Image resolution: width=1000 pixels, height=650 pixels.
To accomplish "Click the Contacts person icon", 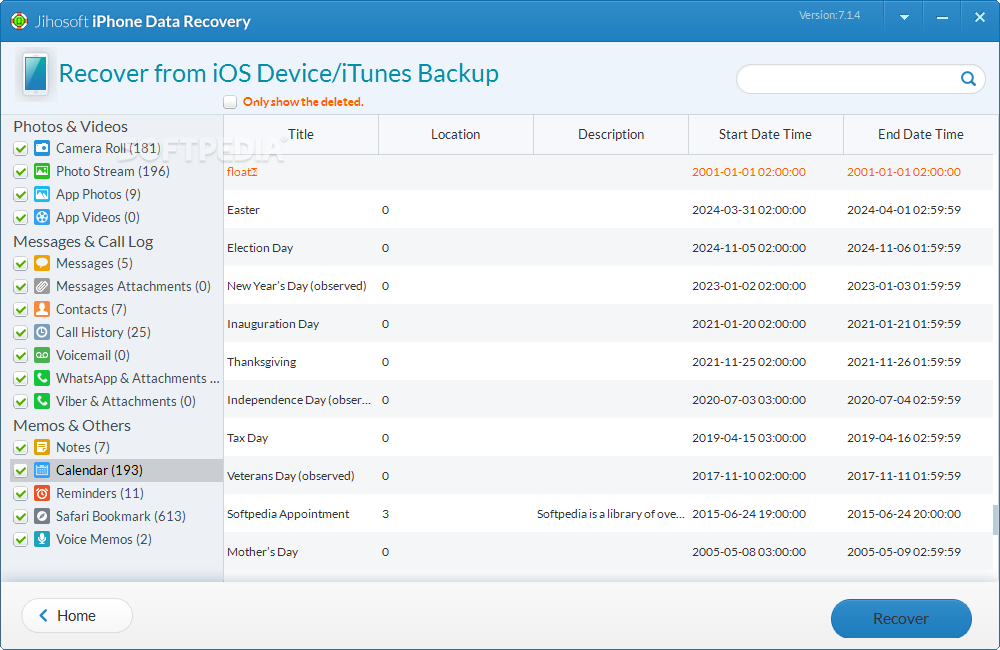I will point(42,309).
